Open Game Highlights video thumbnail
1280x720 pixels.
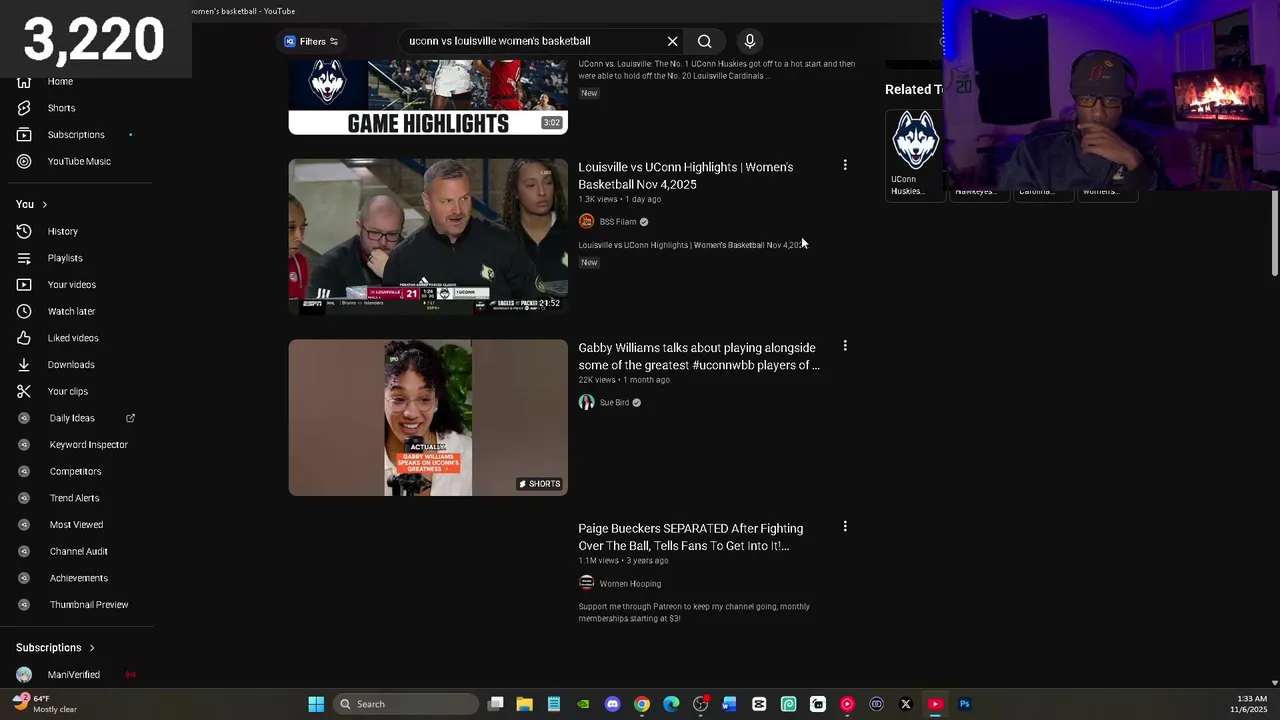point(428,97)
